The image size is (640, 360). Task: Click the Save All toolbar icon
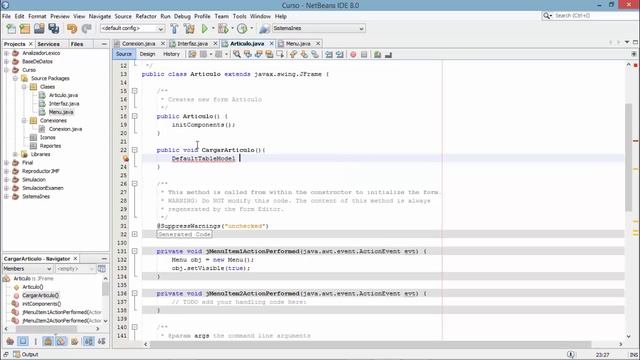(x=54, y=28)
